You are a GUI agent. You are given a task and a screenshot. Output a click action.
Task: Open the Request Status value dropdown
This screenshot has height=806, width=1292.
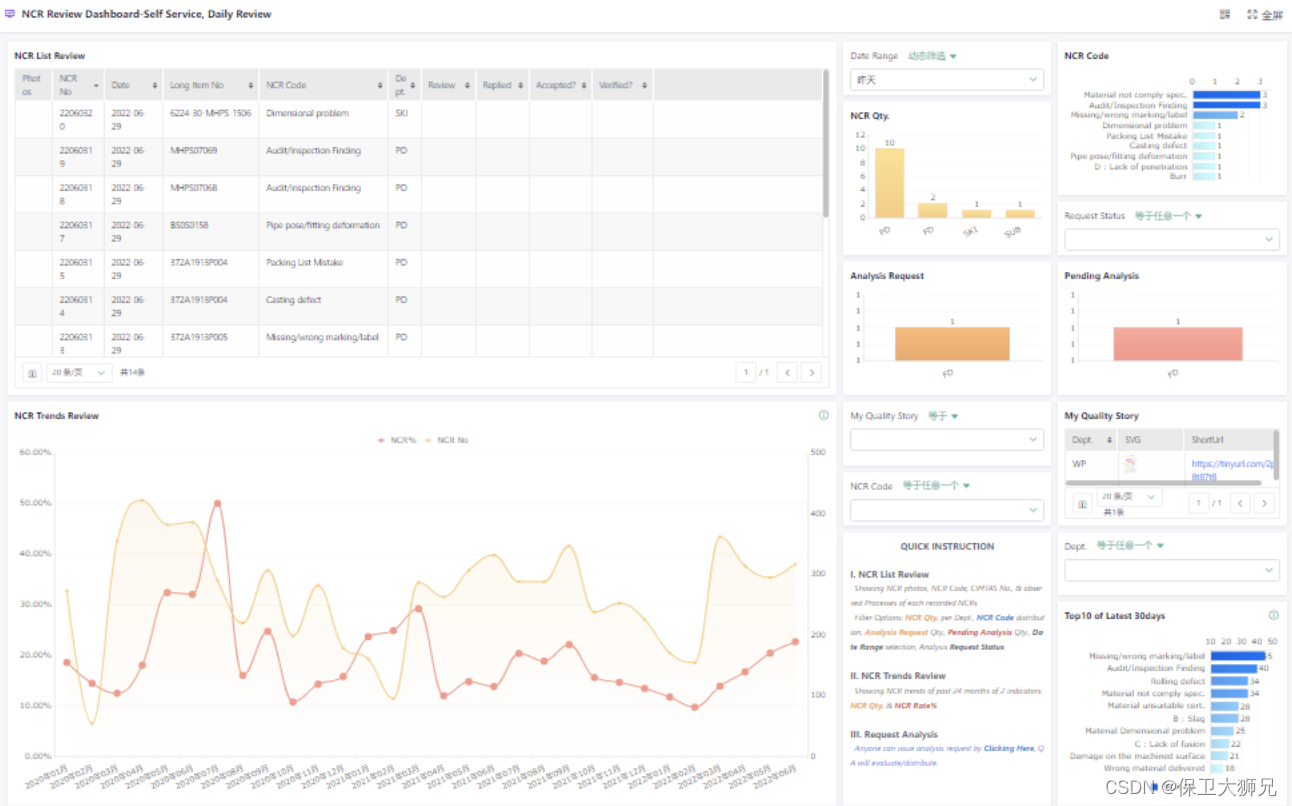(1172, 239)
